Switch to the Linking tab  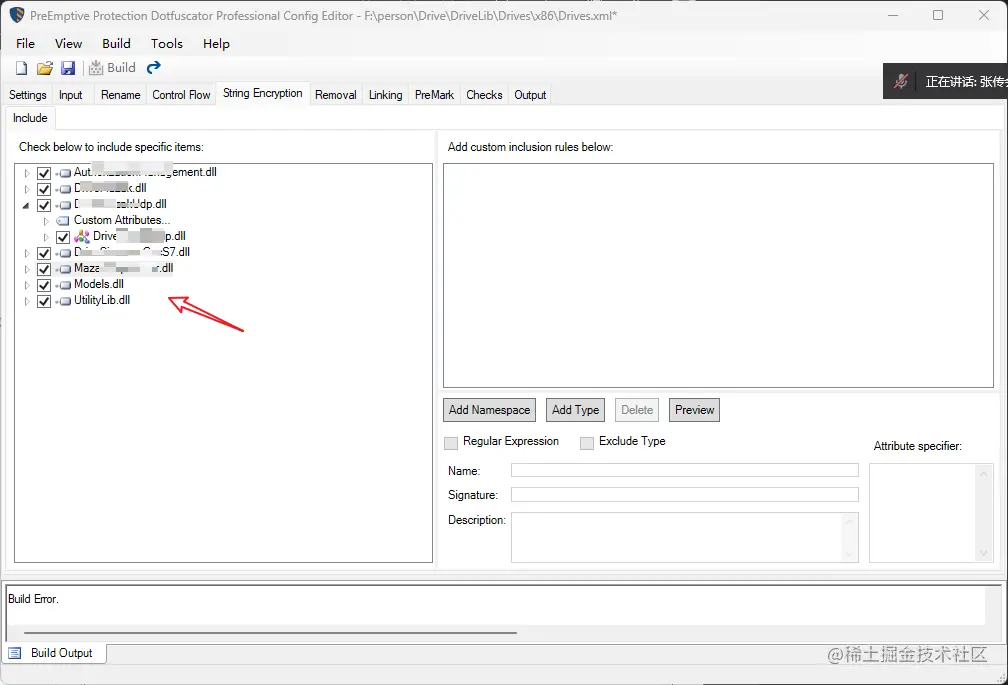click(385, 94)
